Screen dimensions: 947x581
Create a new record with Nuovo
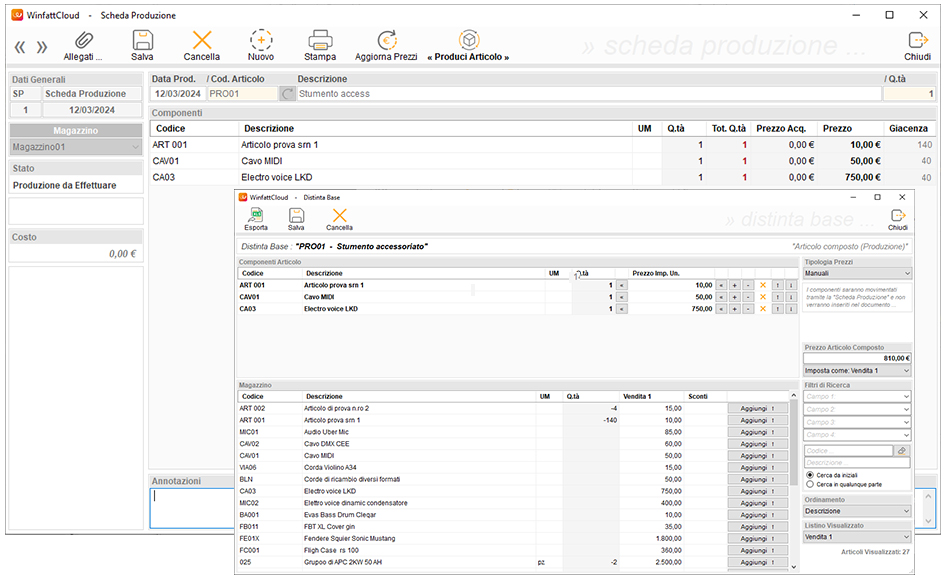coord(261,46)
